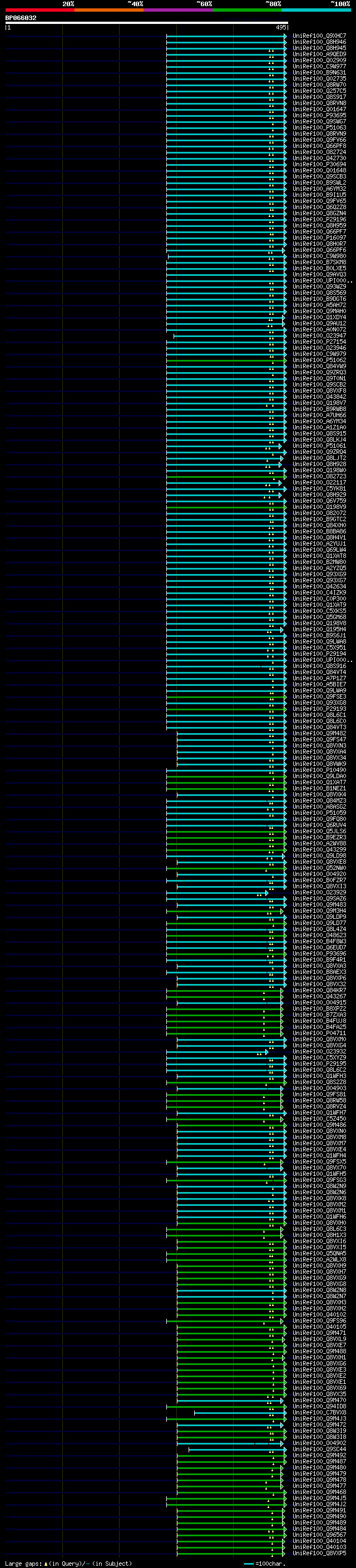Screen dimensions: 356x1568
Task: Click the 495 query length marker
Action: 280,27
